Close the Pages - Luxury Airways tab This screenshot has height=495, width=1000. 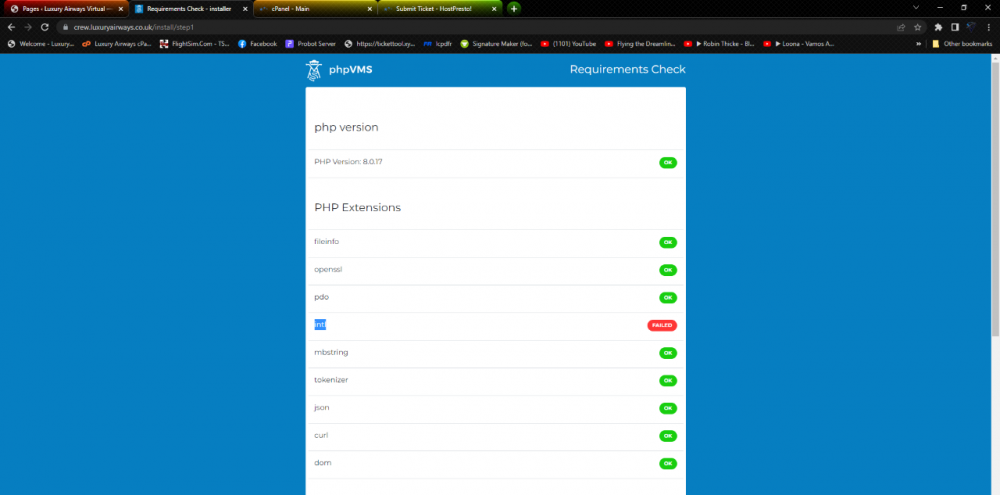point(121,8)
